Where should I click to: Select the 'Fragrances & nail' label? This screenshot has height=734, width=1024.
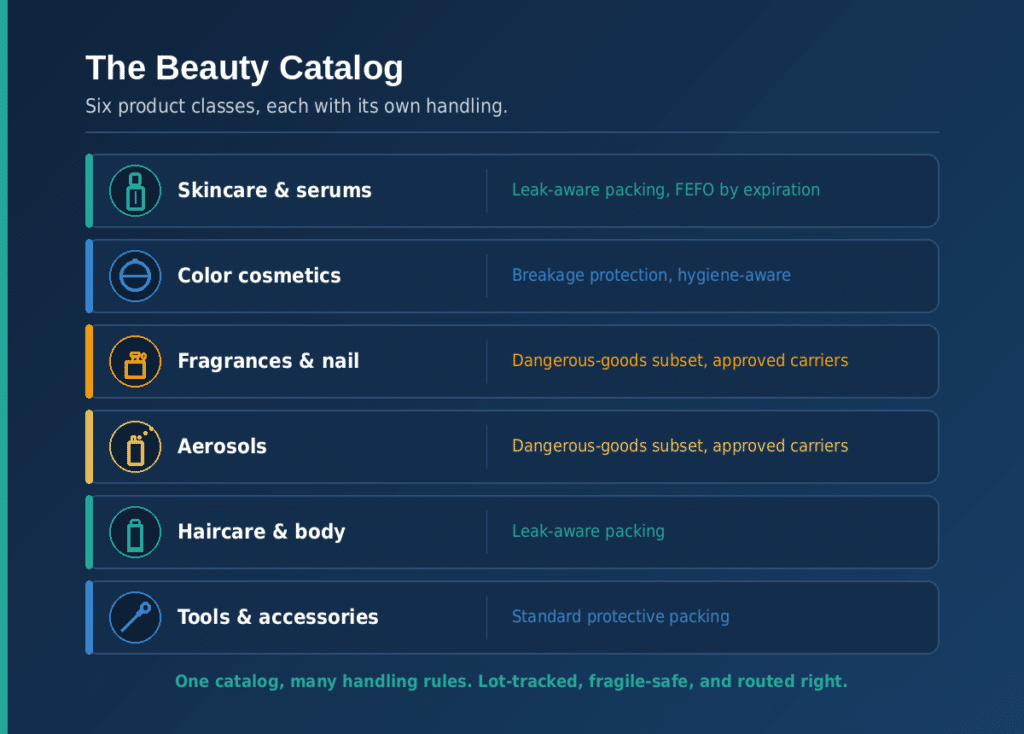pyautogui.click(x=268, y=360)
